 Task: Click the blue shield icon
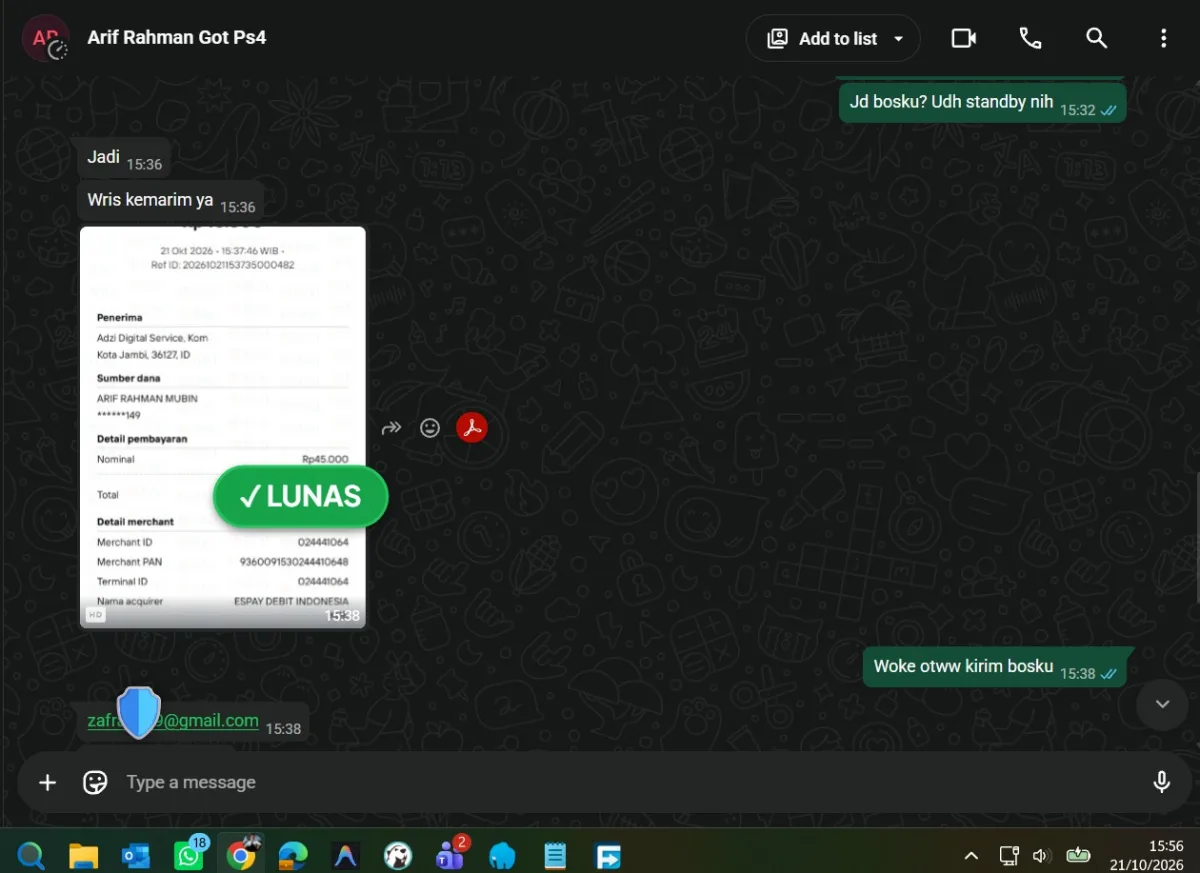coord(138,712)
